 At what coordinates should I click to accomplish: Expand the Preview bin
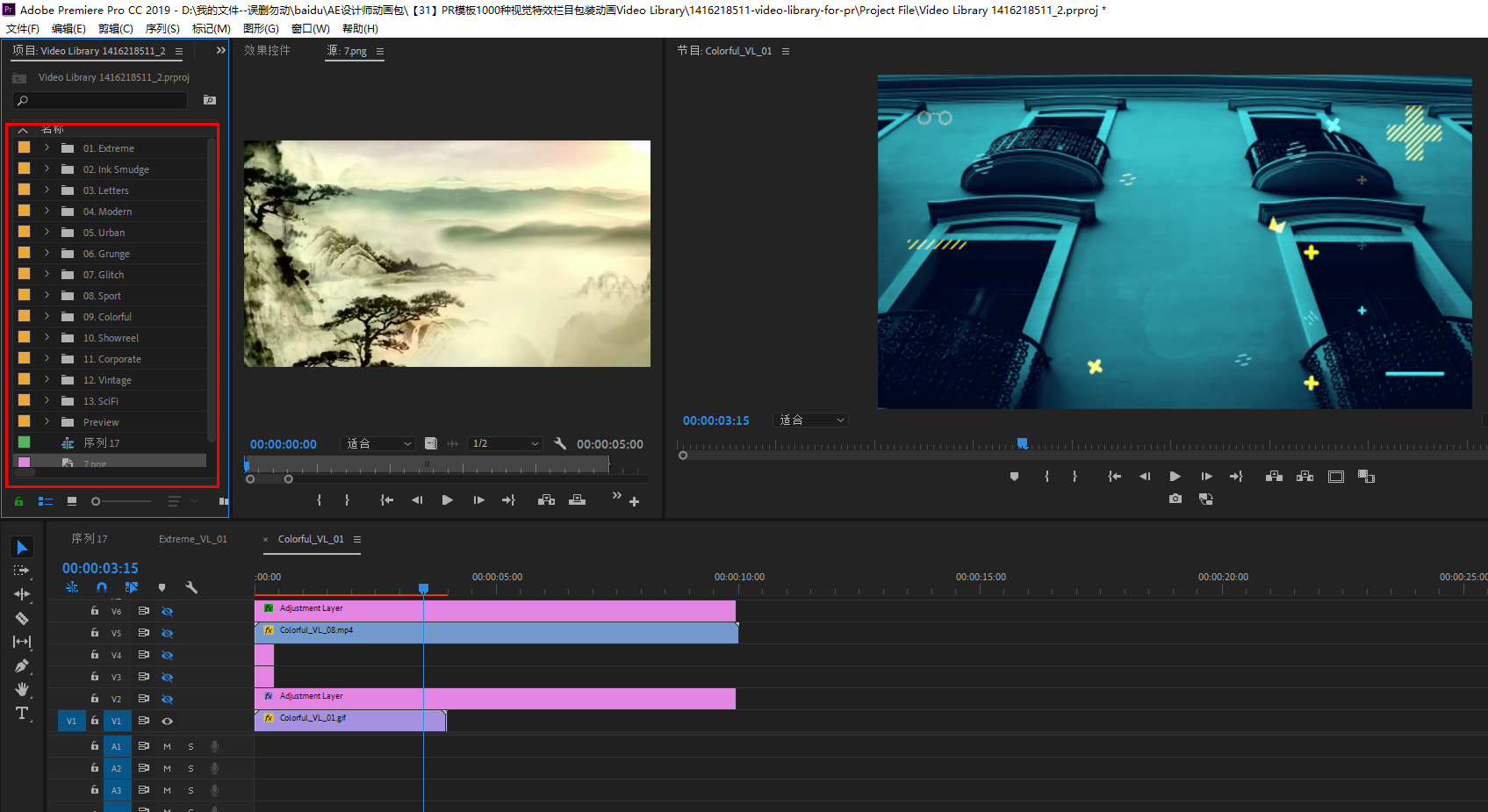pyautogui.click(x=47, y=421)
